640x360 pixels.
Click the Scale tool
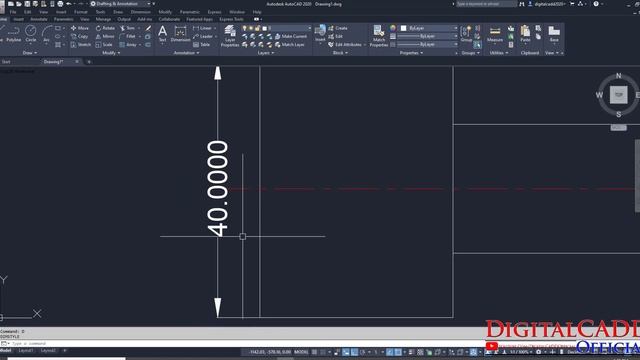[104, 44]
